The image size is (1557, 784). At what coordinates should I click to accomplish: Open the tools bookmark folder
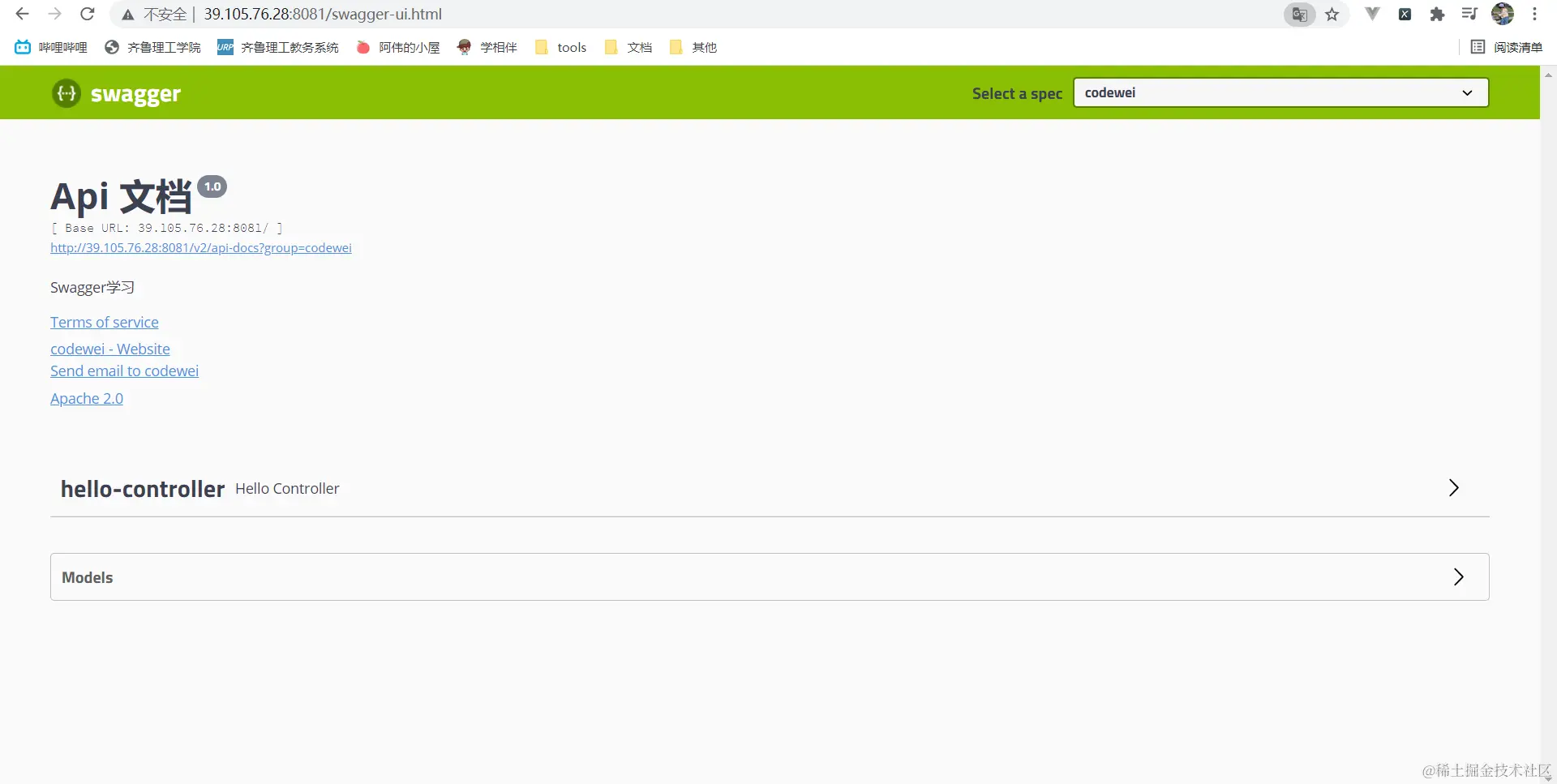pyautogui.click(x=560, y=47)
